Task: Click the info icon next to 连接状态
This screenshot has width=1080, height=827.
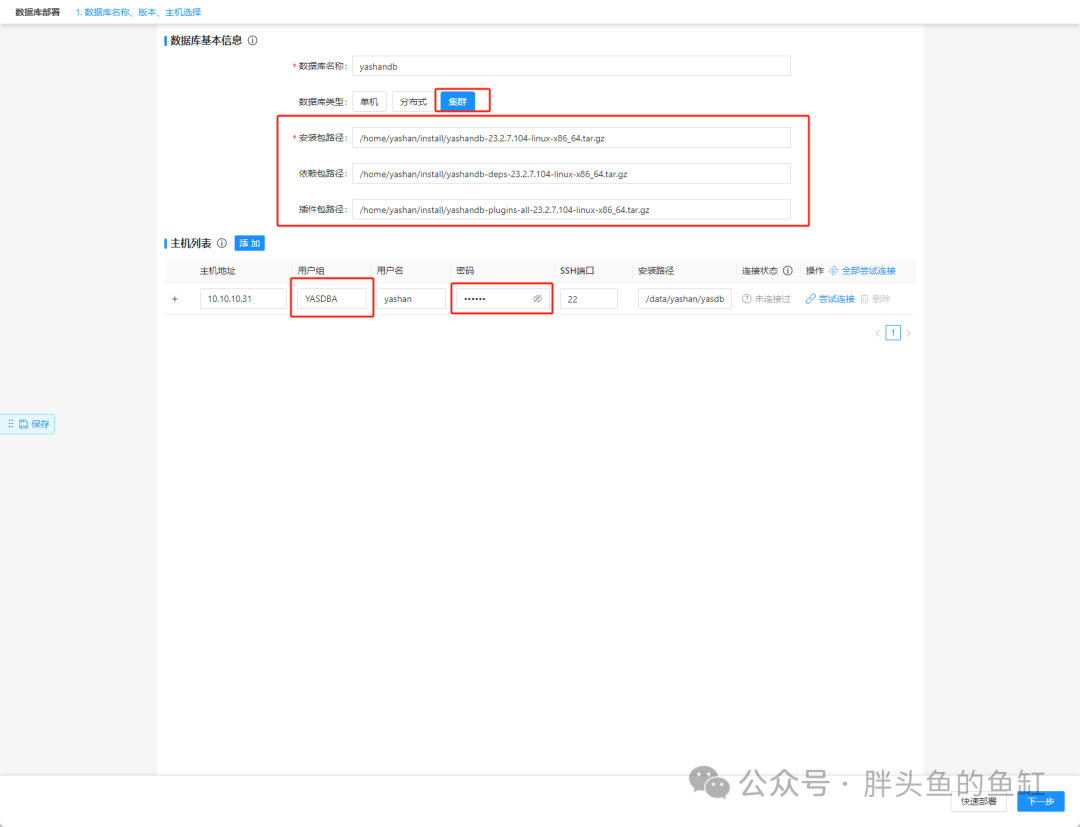Action: [x=787, y=271]
